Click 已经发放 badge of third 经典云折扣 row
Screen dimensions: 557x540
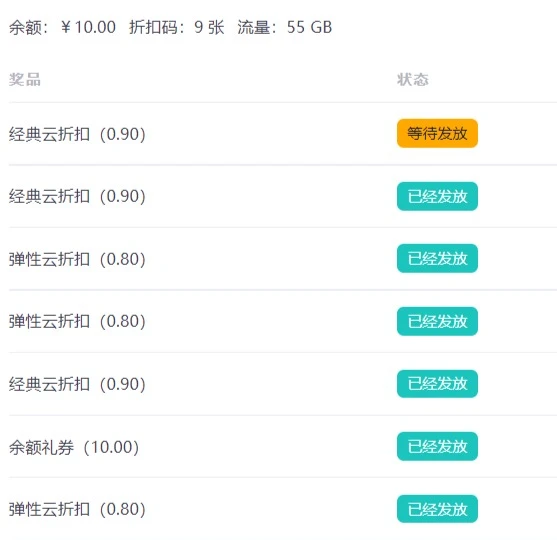437,384
